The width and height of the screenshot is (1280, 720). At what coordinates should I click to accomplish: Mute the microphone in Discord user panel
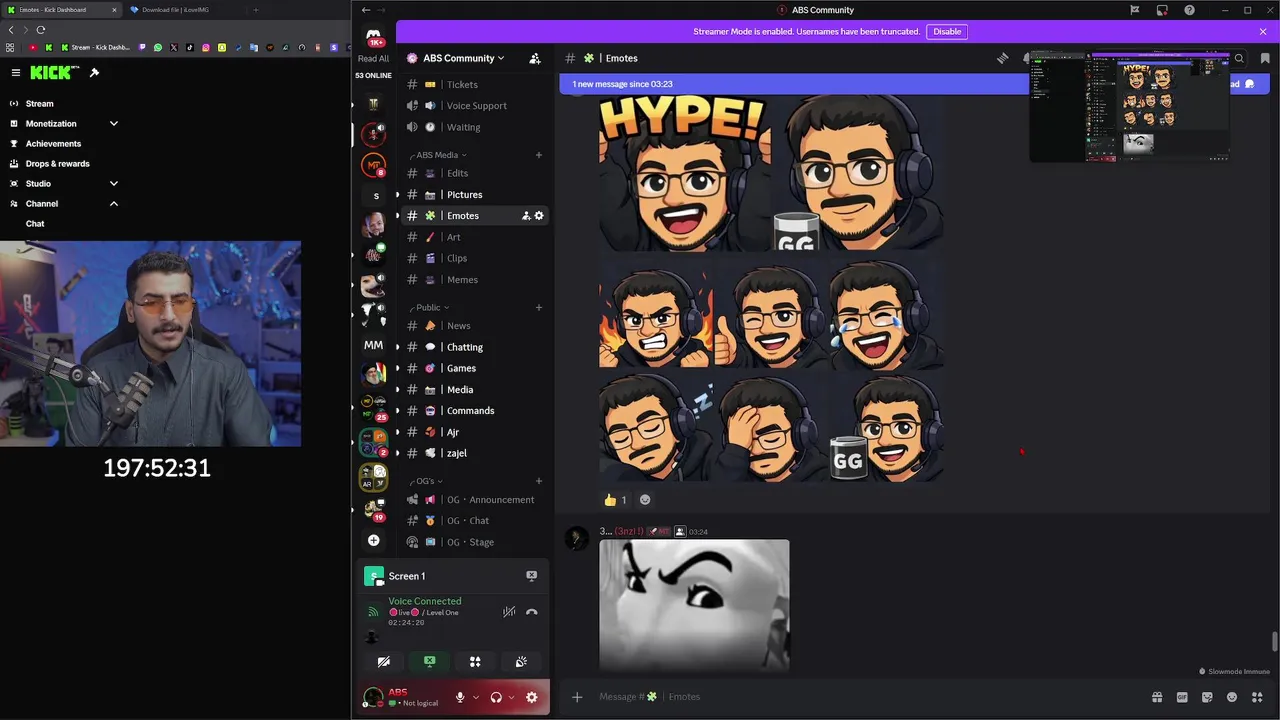(460, 697)
